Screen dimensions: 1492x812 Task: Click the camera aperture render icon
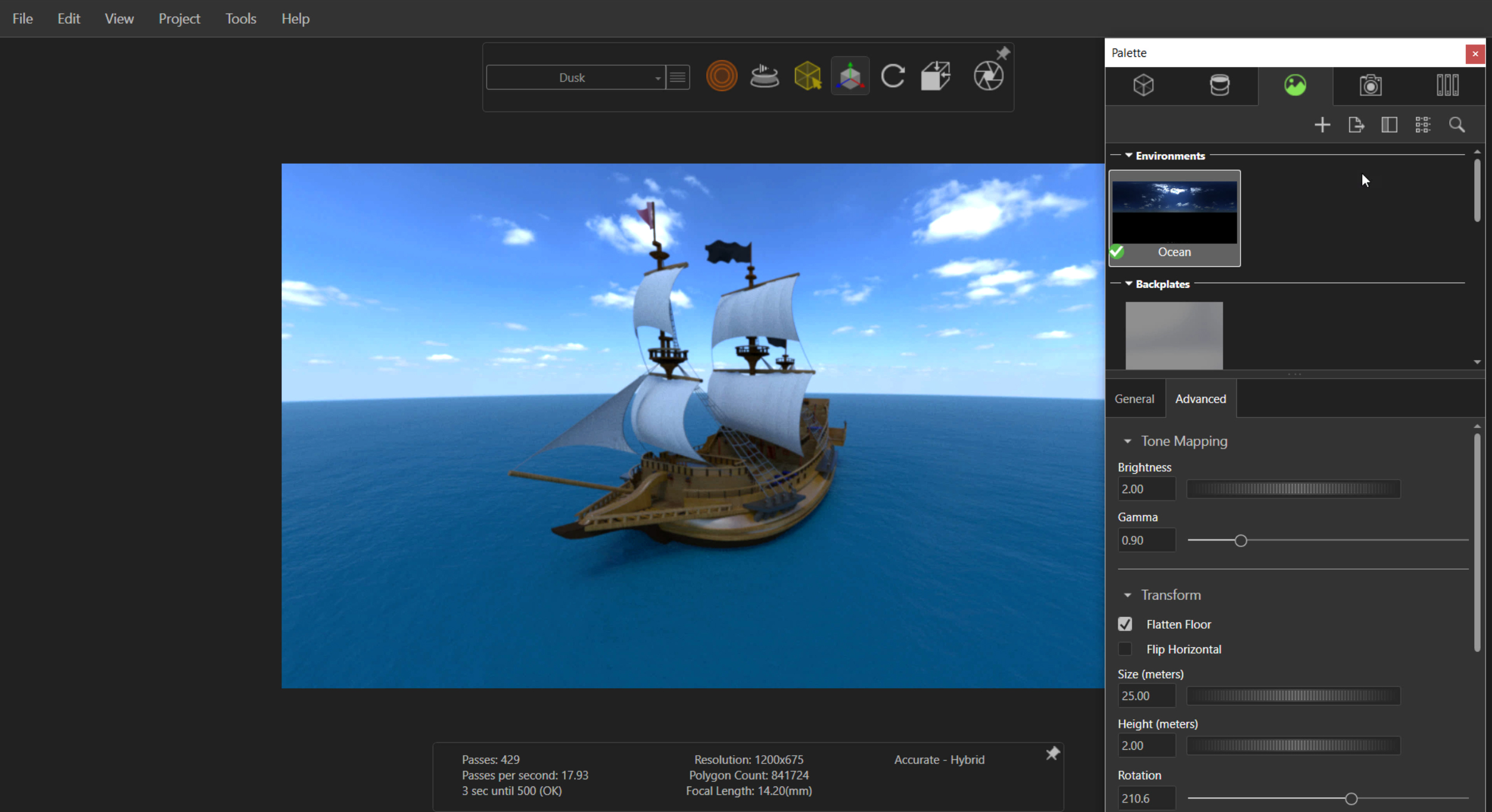[x=988, y=76]
